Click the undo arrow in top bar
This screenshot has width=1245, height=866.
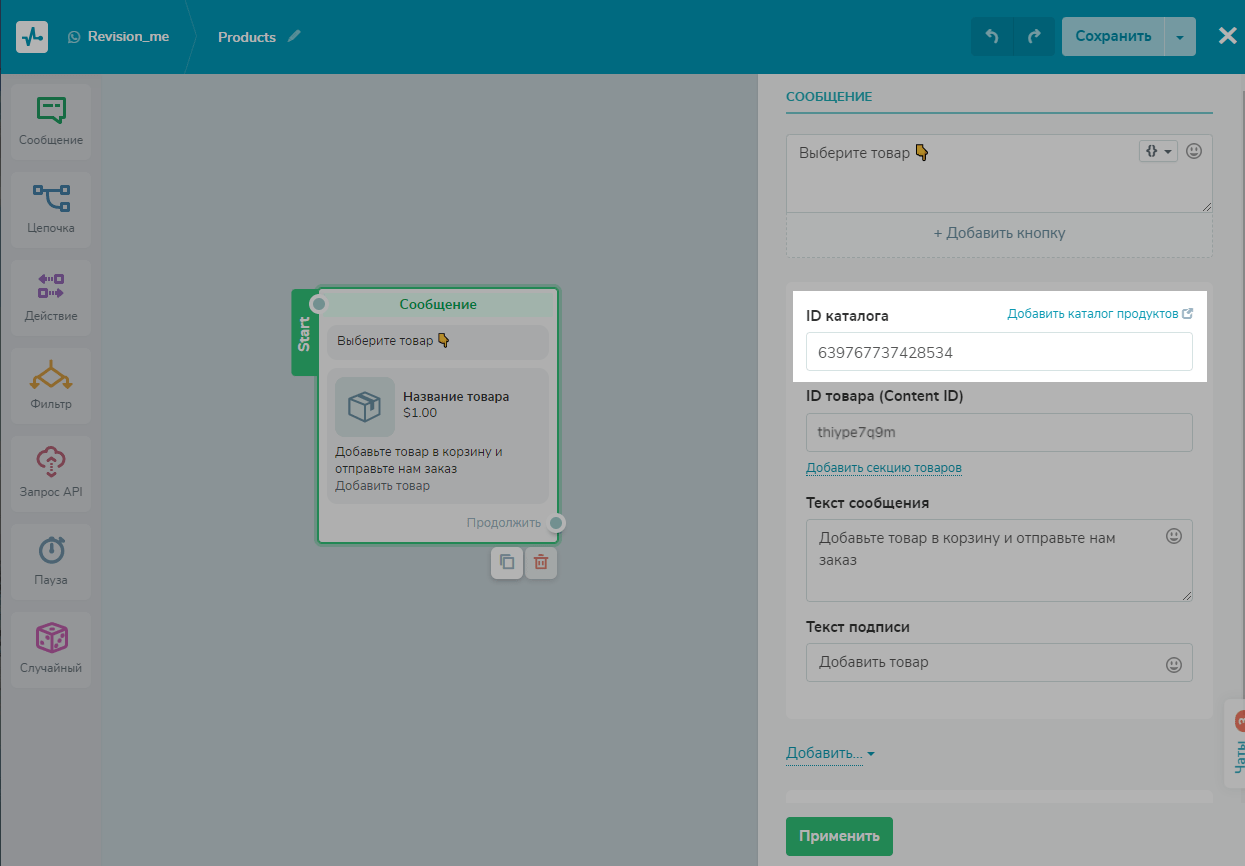[x=992, y=37]
